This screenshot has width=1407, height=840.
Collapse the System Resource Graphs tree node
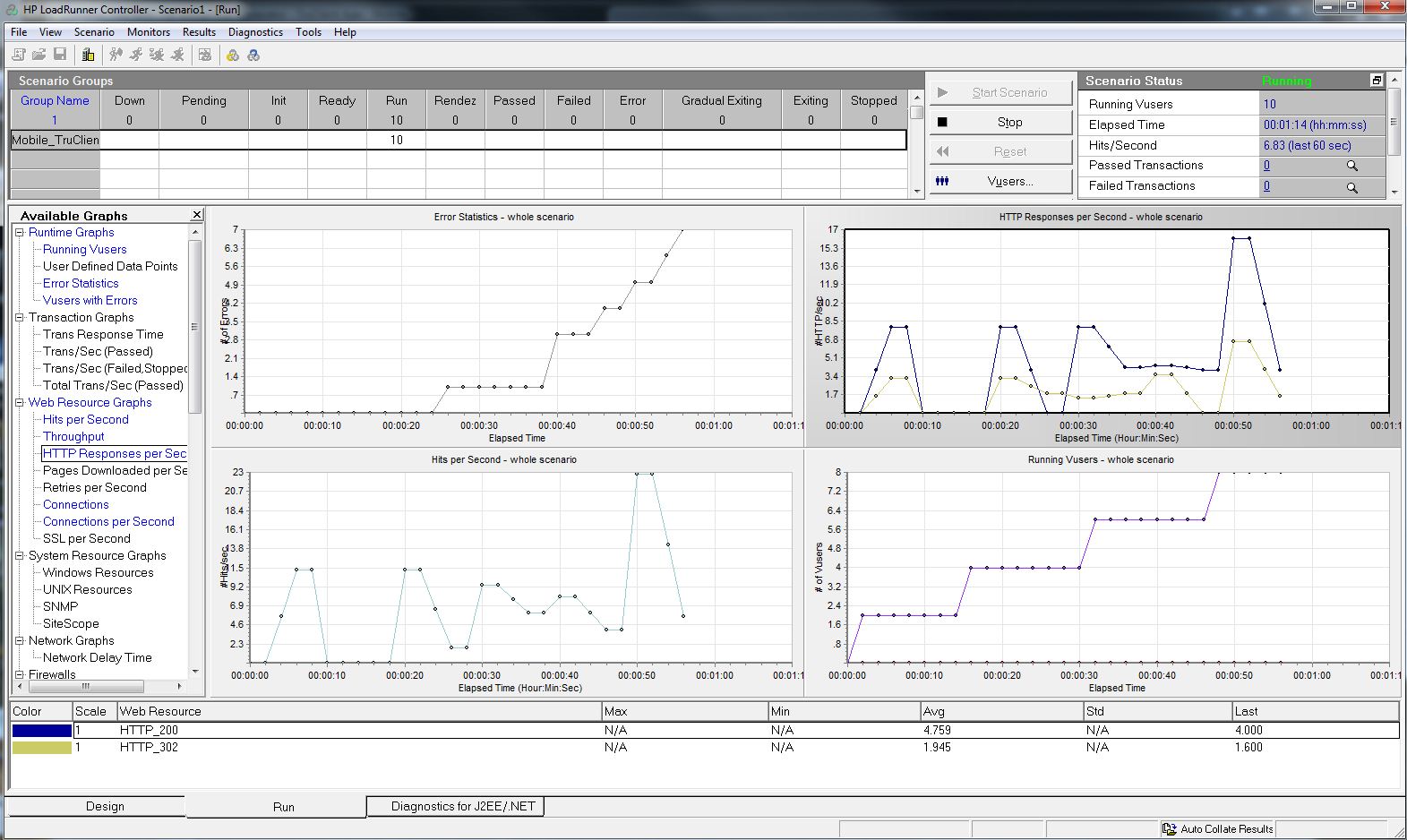coord(20,556)
